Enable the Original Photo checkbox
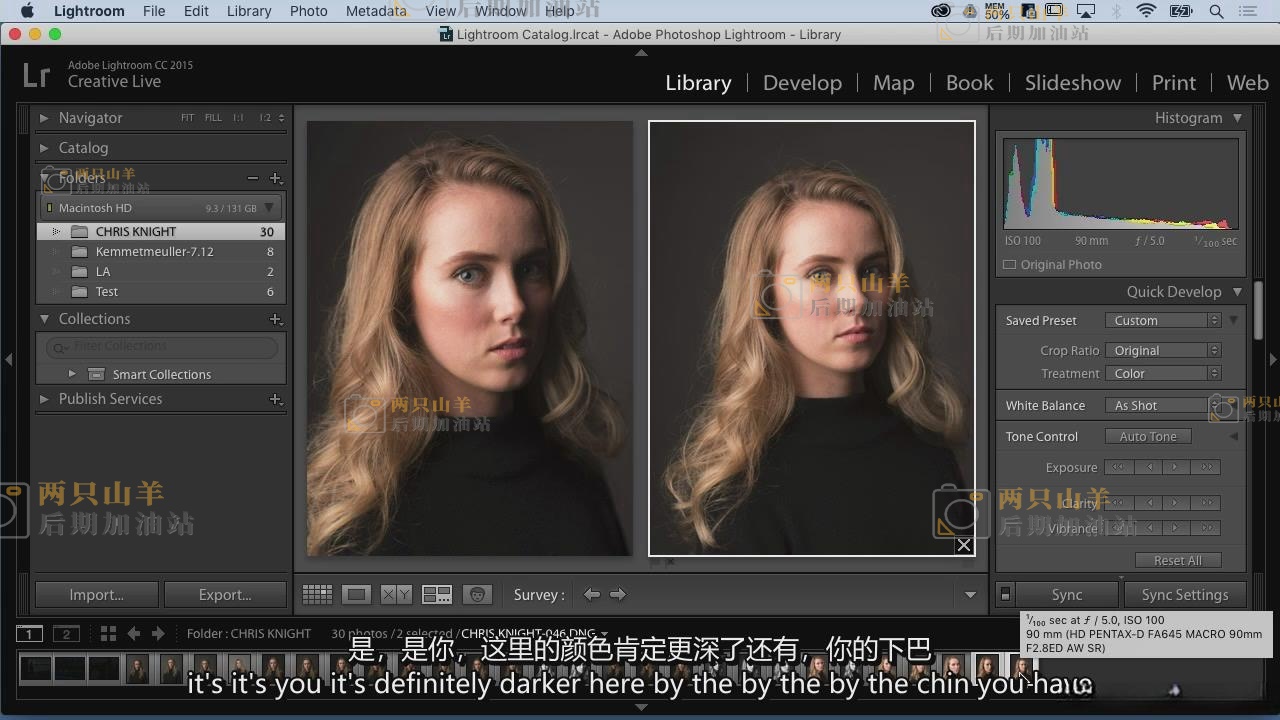Screen dimensions: 1280x720 coord(1010,265)
